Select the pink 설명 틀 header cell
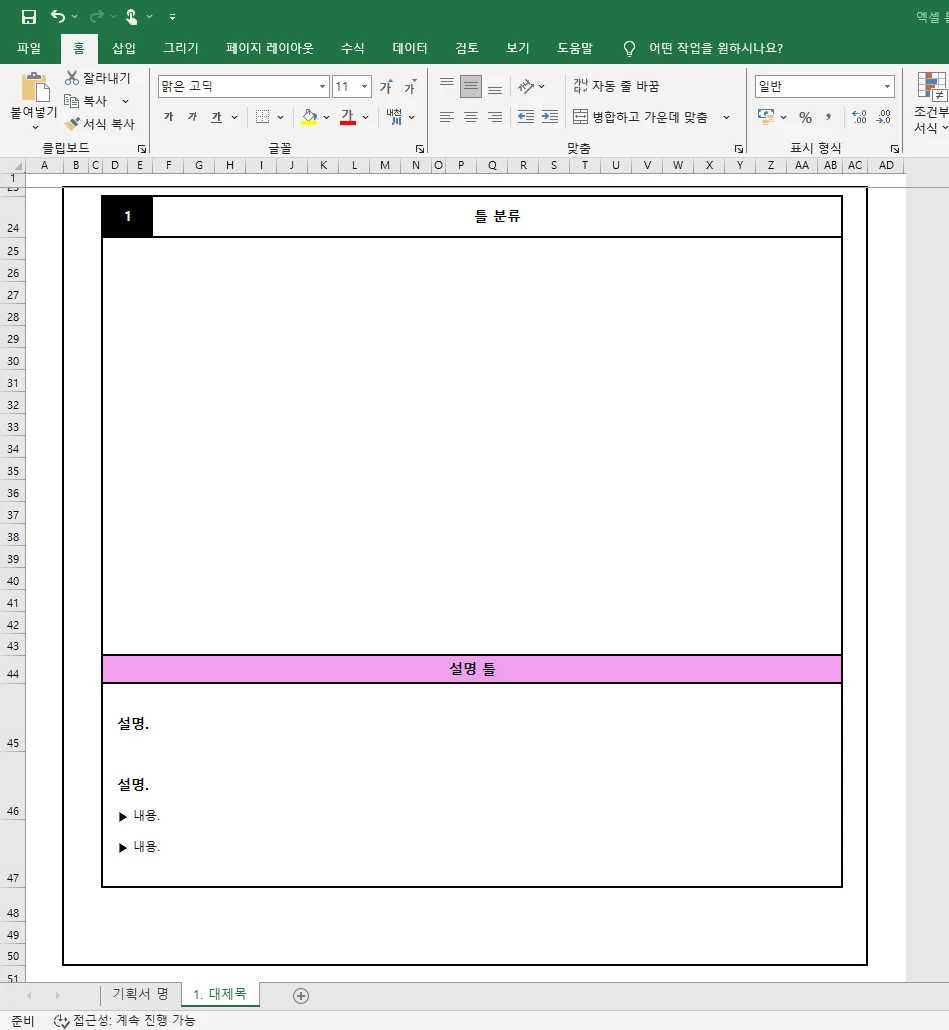 click(472, 669)
